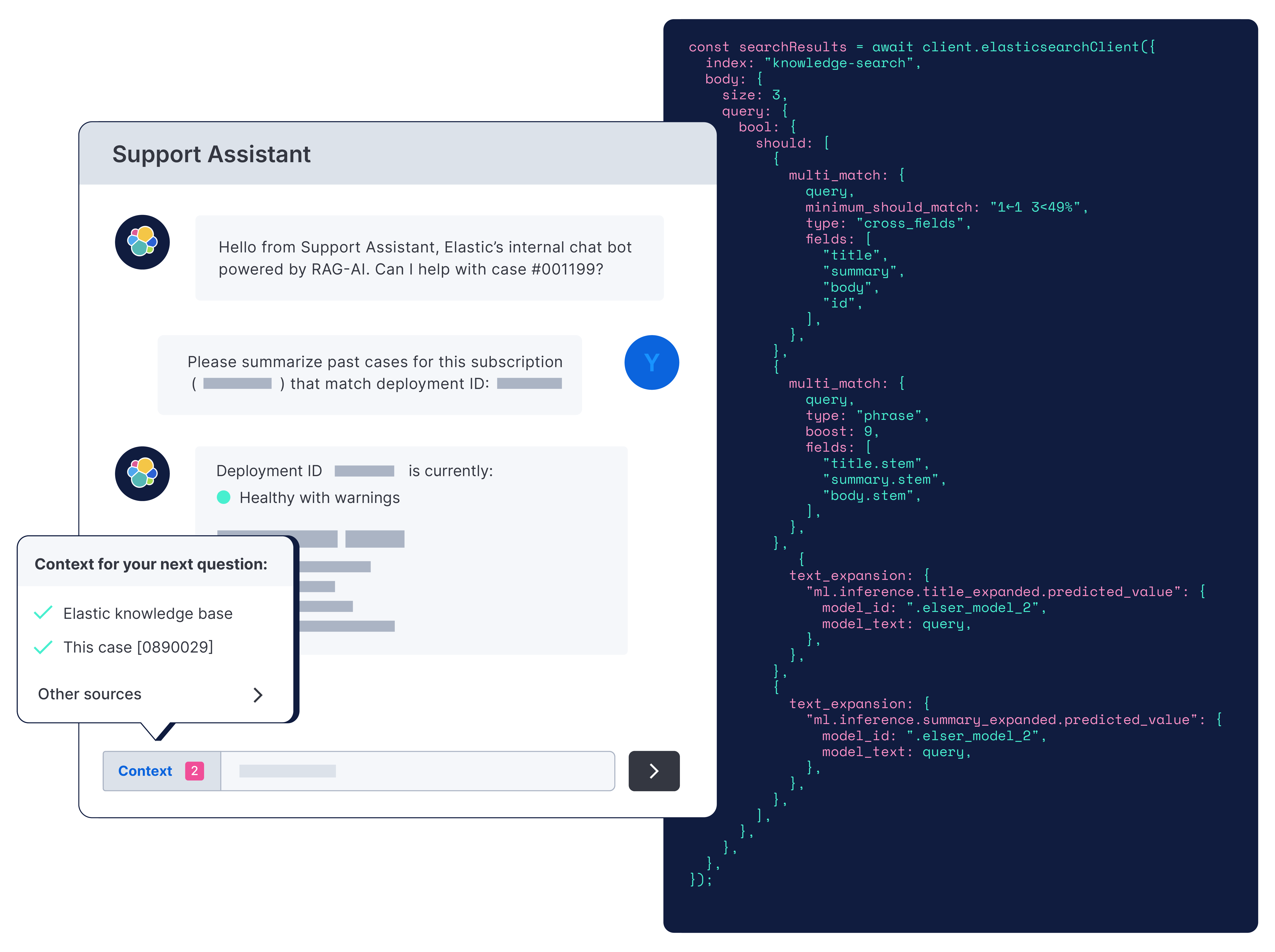Click the const searchResults code line
The width and height of the screenshot is (1275, 952).
(922, 47)
